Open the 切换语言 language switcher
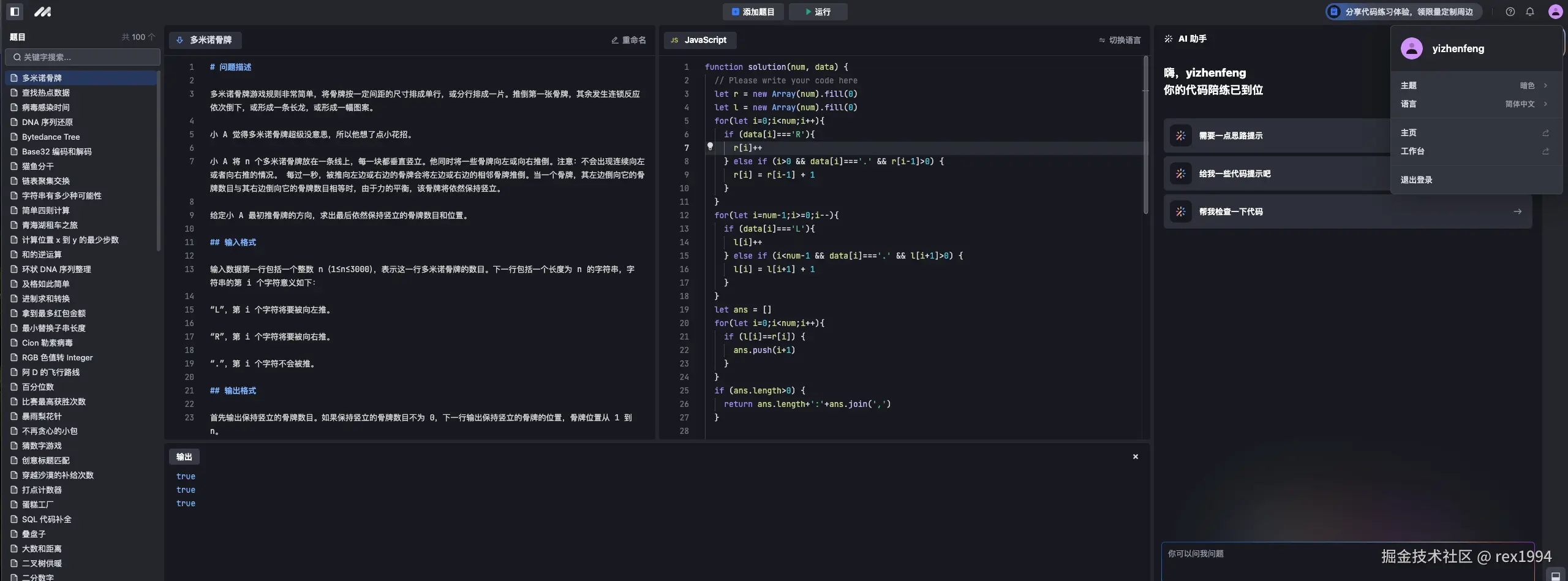This screenshot has width=1568, height=581. click(1120, 40)
